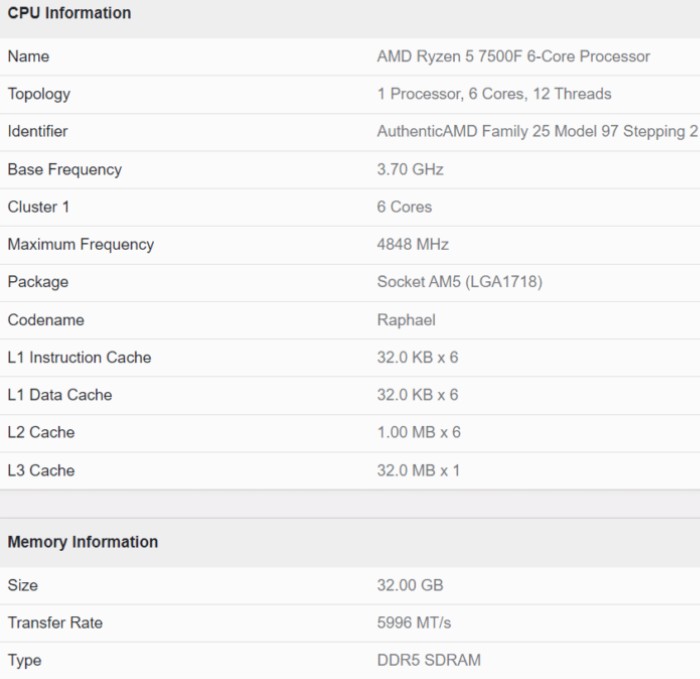Viewport: 700px width, 679px height.
Task: Click the AuthenticAMD Family 25 identifier value
Action: [536, 131]
